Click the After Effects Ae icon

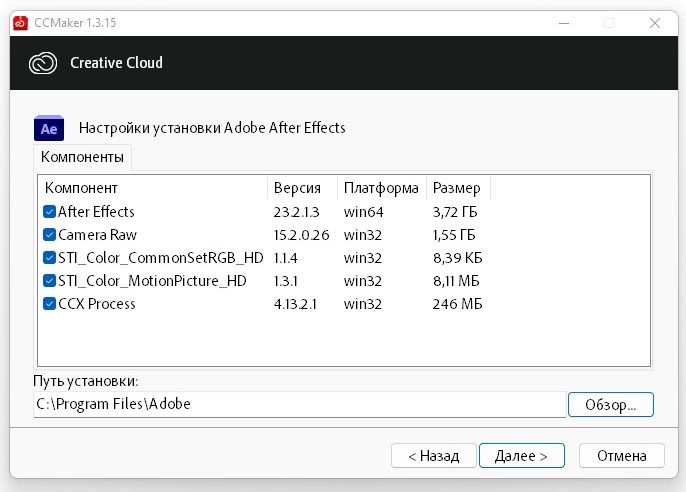point(49,128)
